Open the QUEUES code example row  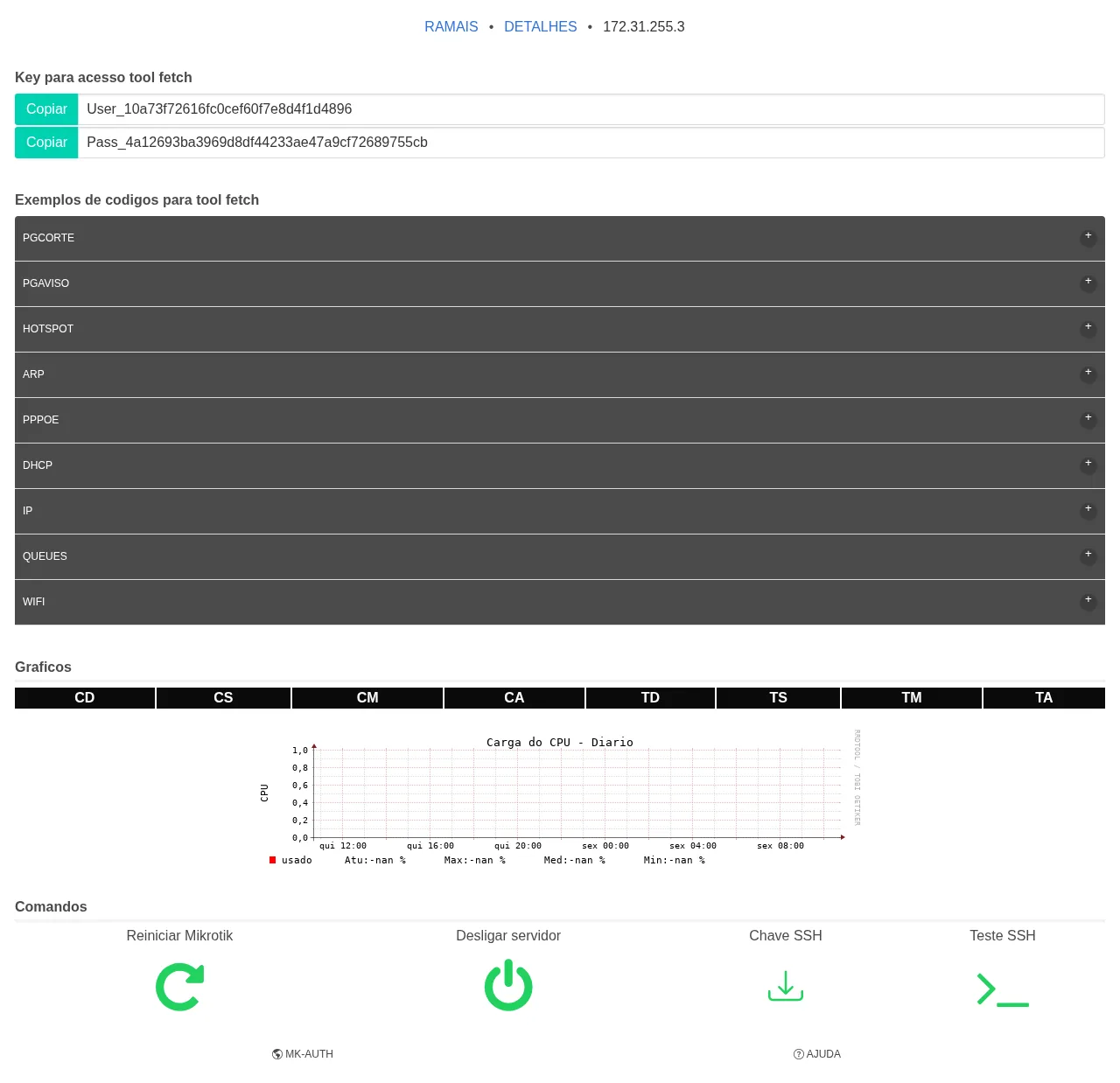pos(560,556)
